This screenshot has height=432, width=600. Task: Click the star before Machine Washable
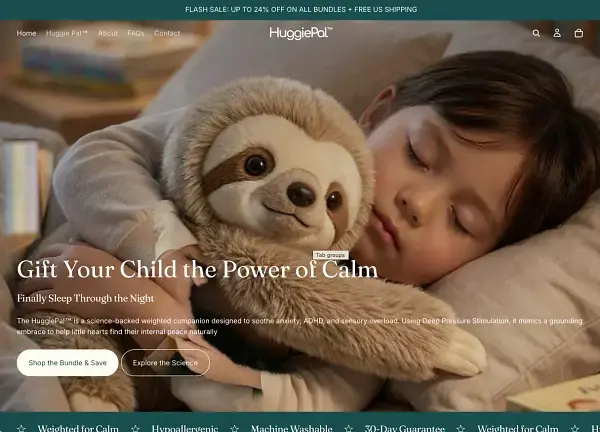click(235, 429)
